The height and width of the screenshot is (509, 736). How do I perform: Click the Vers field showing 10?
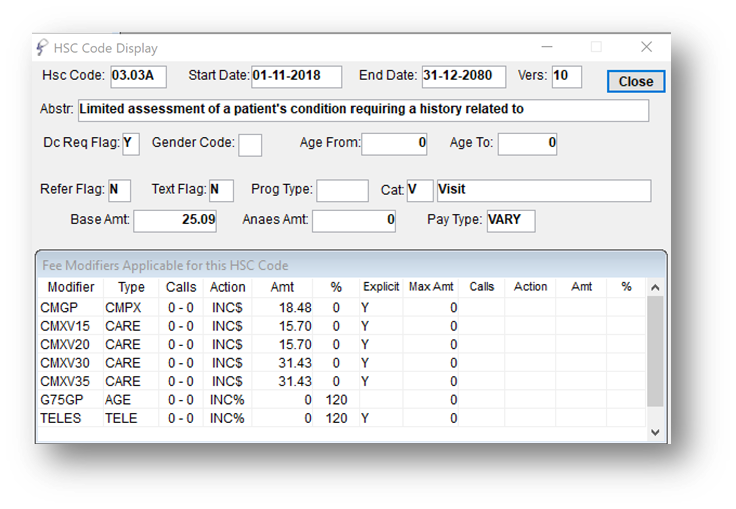(x=567, y=77)
